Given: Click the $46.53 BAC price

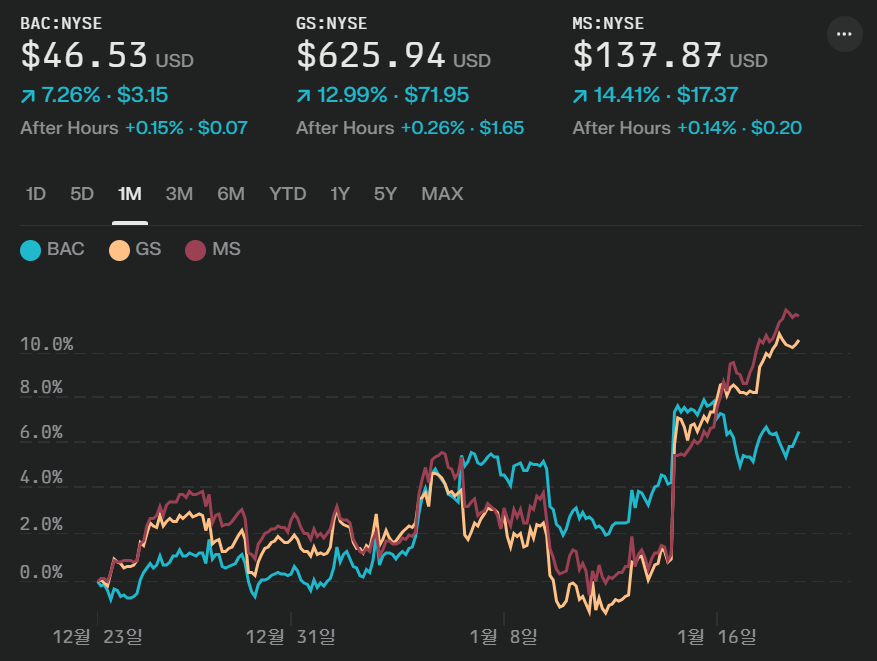Looking at the screenshot, I should tap(84, 55).
